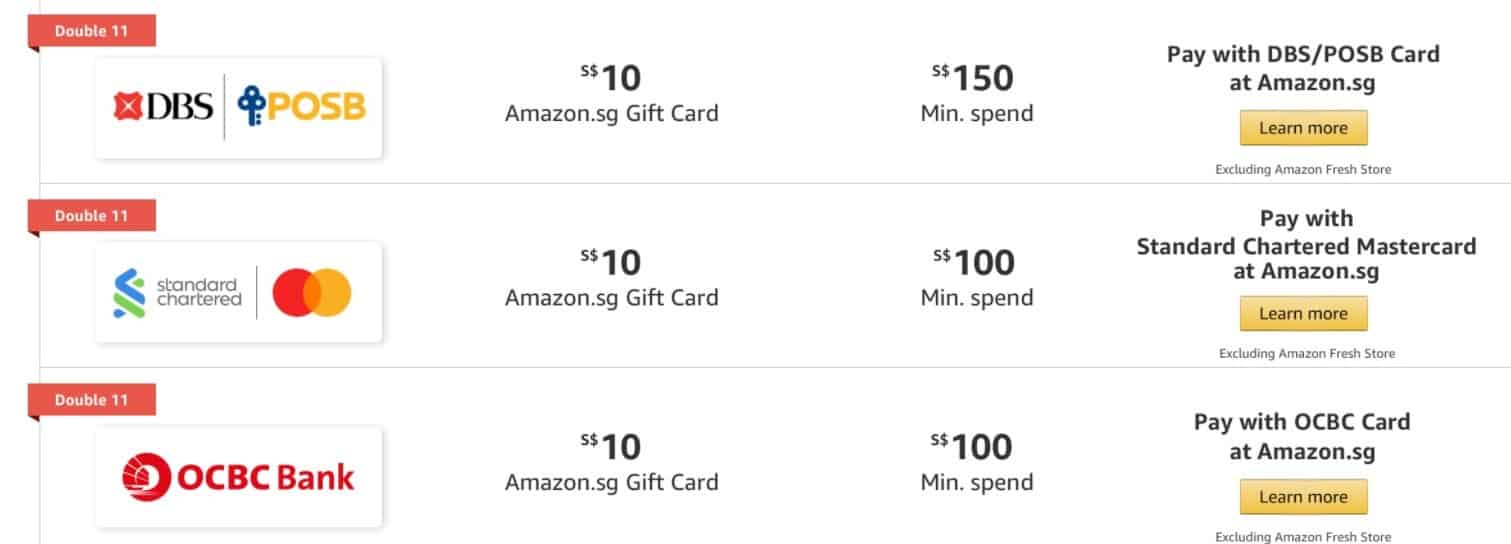Click the S$100 Min. spend in the Standard Chartered row
The image size is (1511, 544).
[x=976, y=277]
